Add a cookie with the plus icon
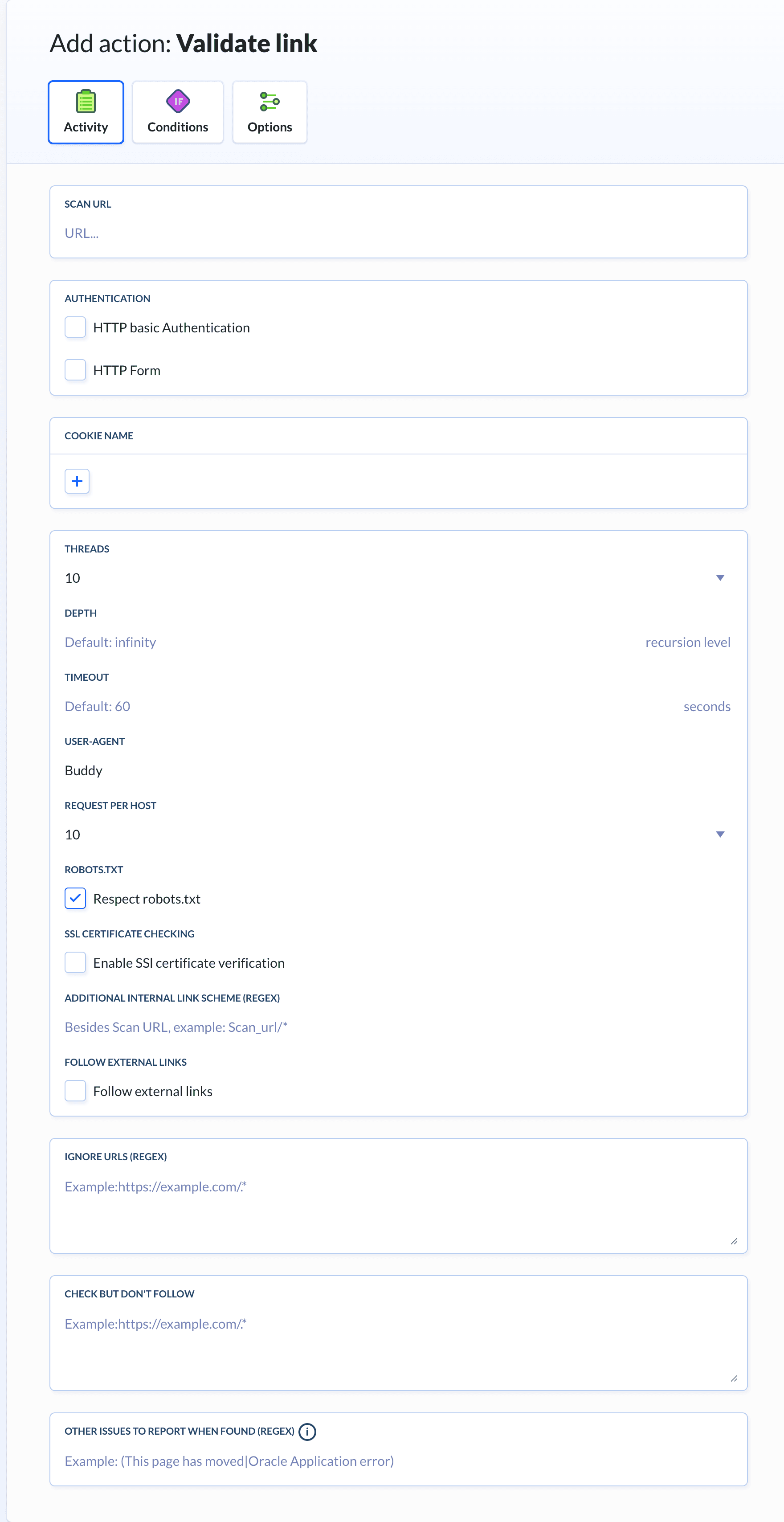784x1522 pixels. pos(77,481)
